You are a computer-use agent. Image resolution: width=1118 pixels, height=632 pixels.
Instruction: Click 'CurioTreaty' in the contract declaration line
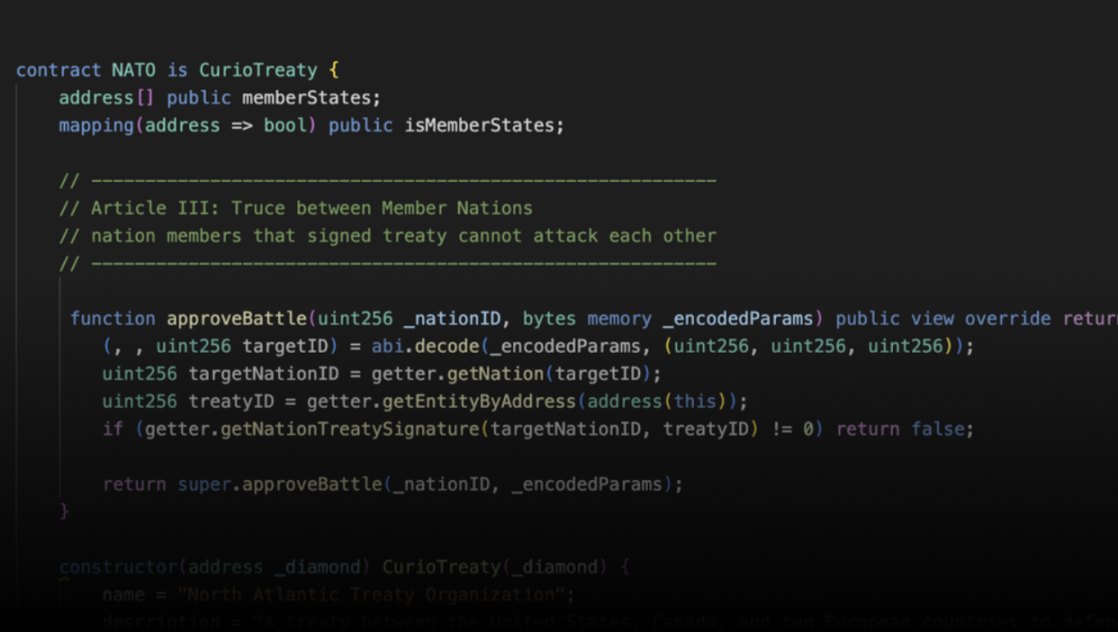pos(258,70)
